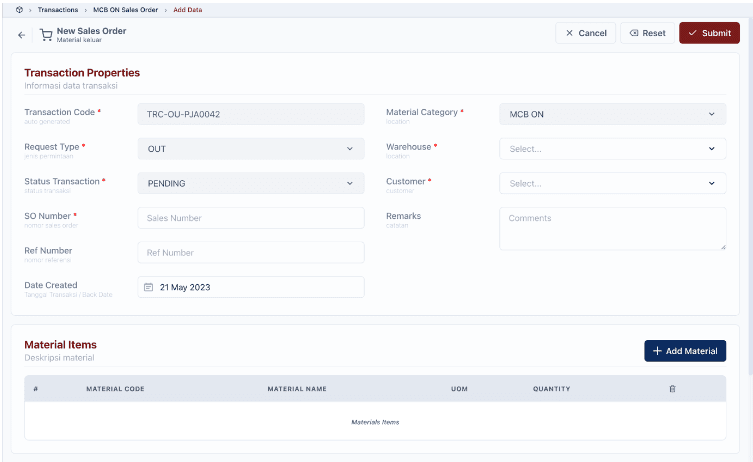Open the Transactions breadcrumb
Image resolution: width=753 pixels, height=462 pixels.
[58, 10]
